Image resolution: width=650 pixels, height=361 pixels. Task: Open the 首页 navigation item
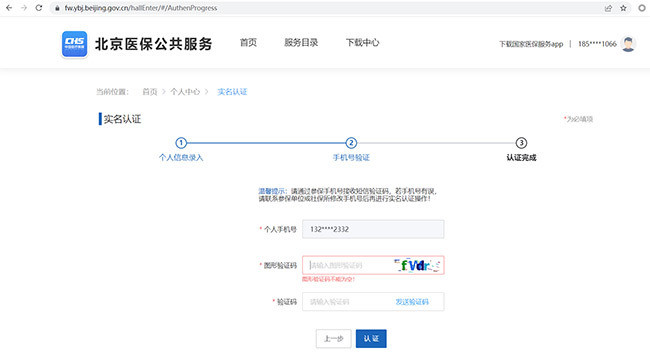pyautogui.click(x=248, y=43)
